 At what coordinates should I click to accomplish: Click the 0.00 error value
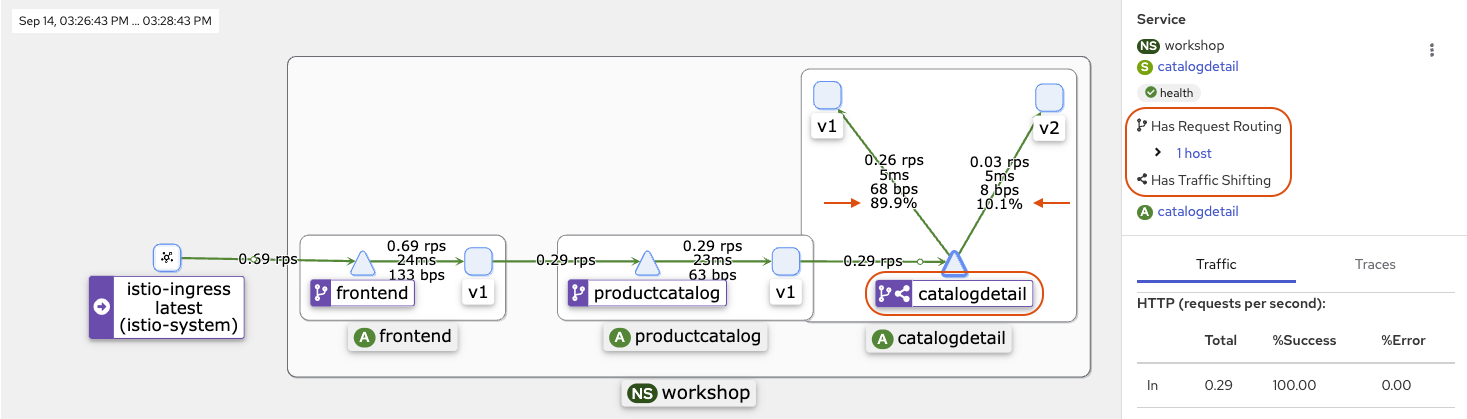point(1396,385)
